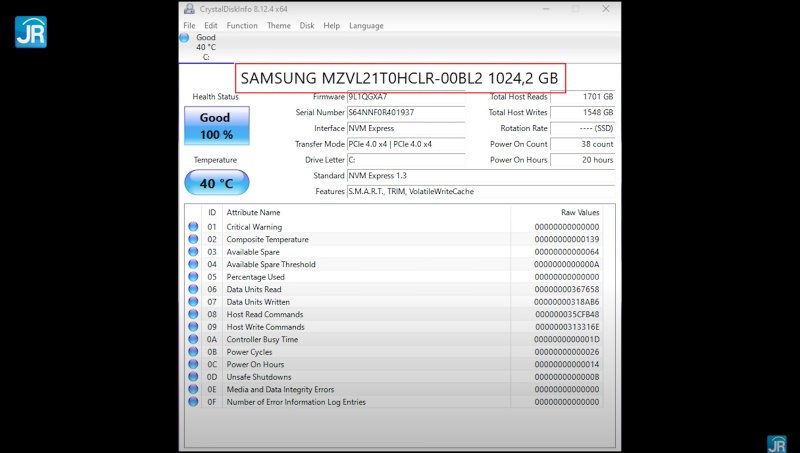Select the Media and Data Integrity Errors row

[400, 389]
